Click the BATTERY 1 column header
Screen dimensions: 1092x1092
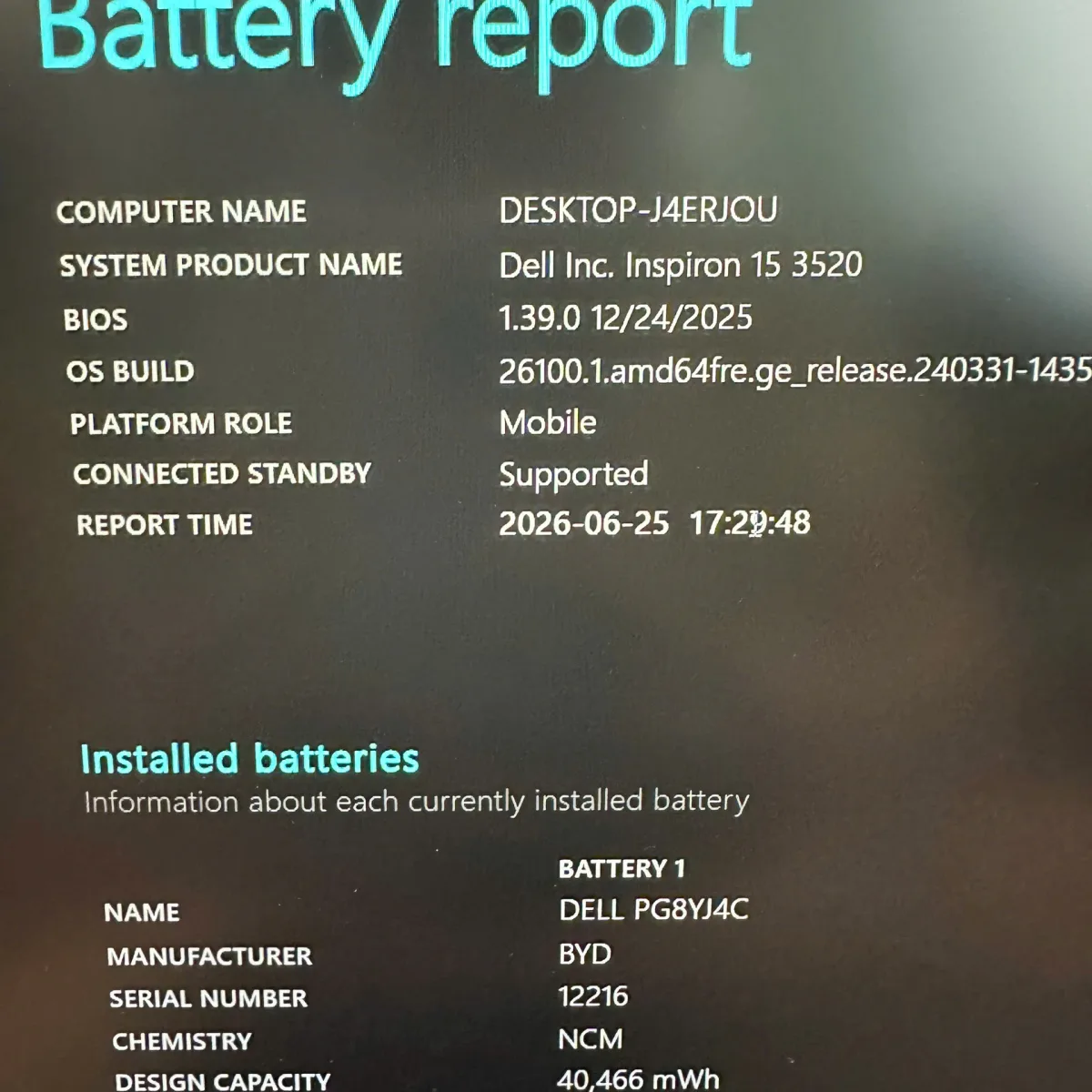pyautogui.click(x=622, y=869)
